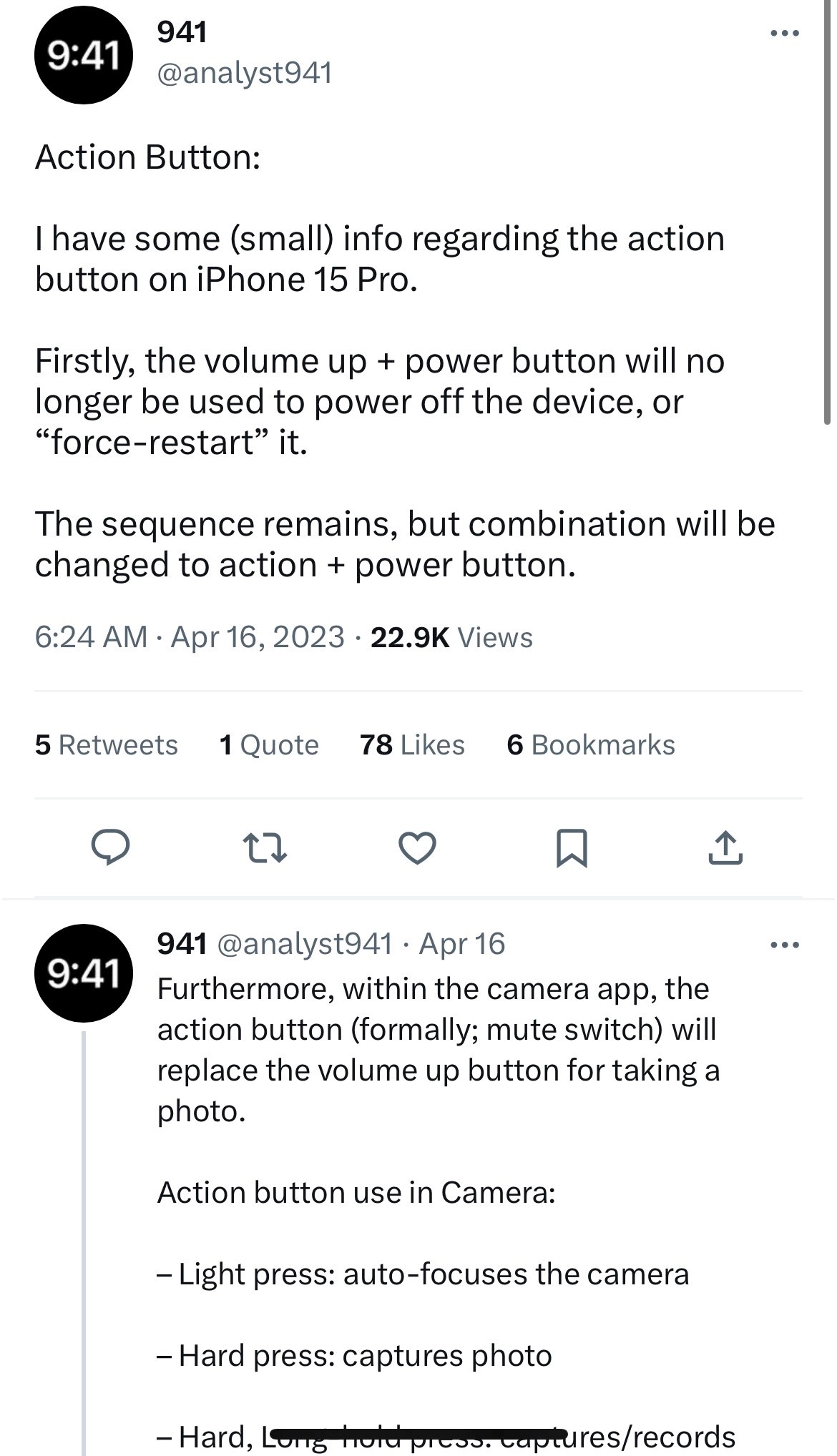837x1456 pixels.
Task: Open more options on main tweet
Action: pyautogui.click(x=784, y=33)
